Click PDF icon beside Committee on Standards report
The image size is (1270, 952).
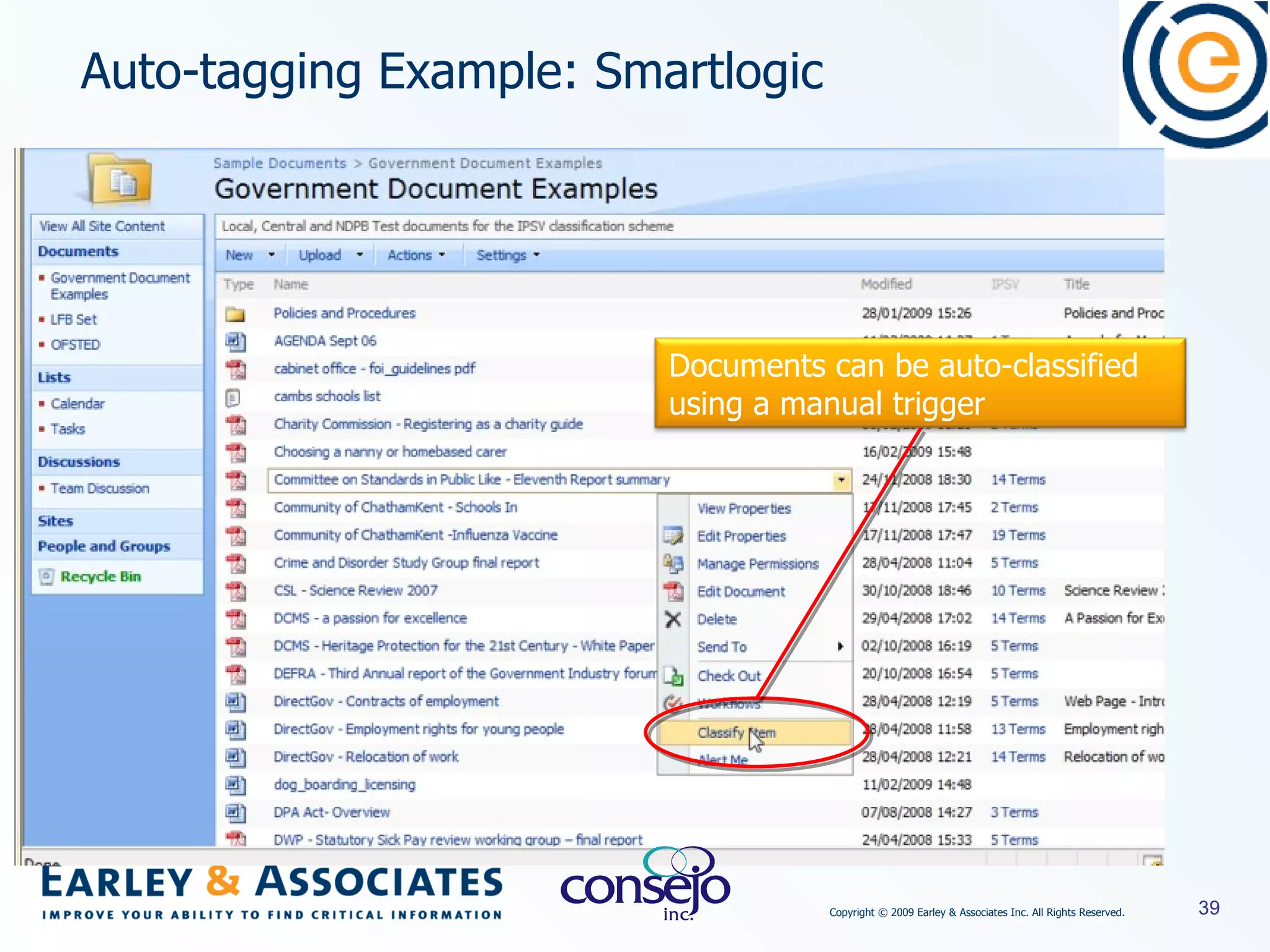[x=235, y=480]
